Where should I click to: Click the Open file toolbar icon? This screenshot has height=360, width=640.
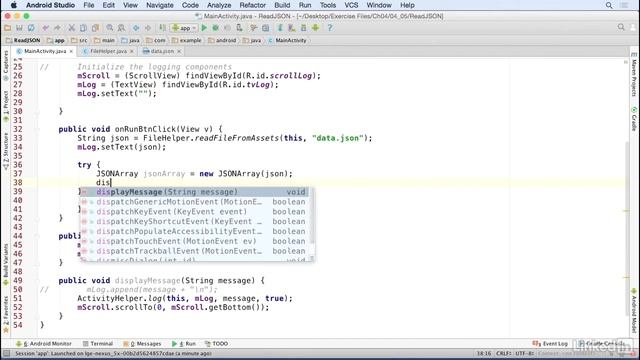coord(7,28)
